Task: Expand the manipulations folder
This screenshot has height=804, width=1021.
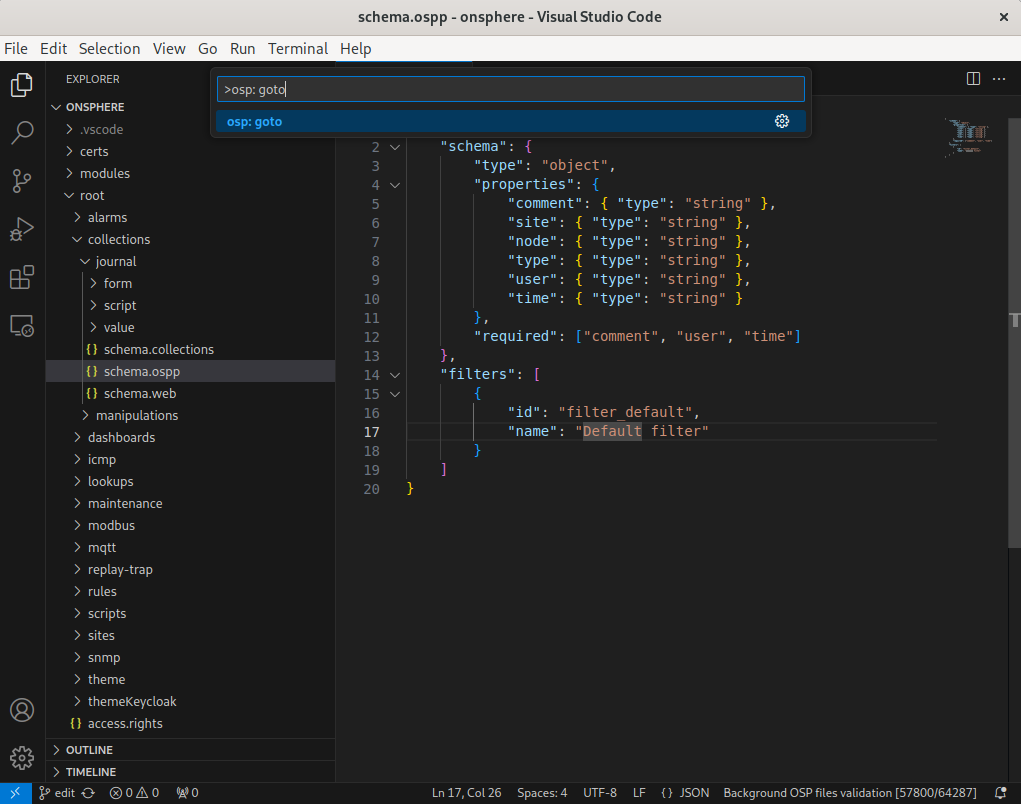Action: pyautogui.click(x=191, y=415)
